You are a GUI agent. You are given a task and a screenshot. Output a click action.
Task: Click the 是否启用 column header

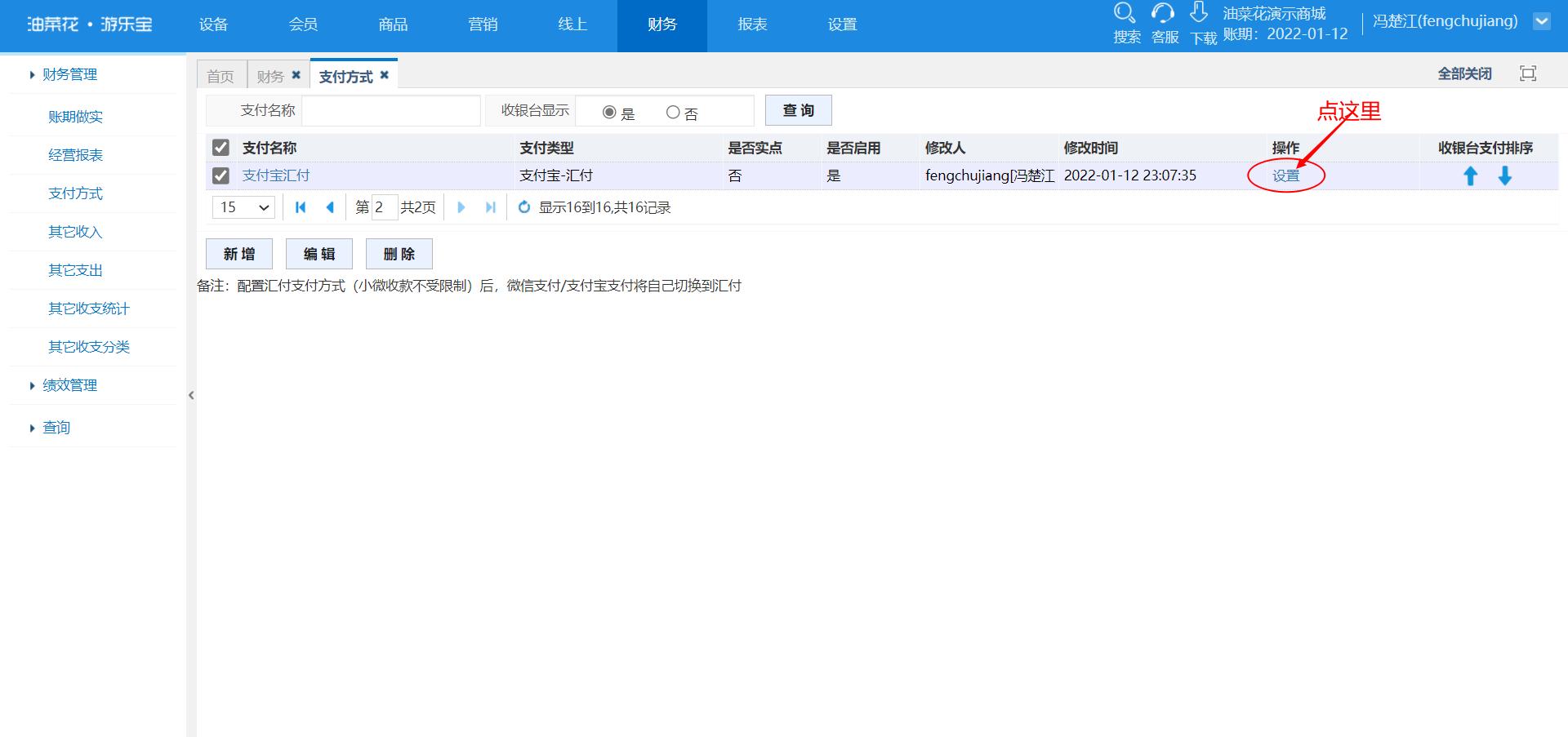(x=853, y=148)
